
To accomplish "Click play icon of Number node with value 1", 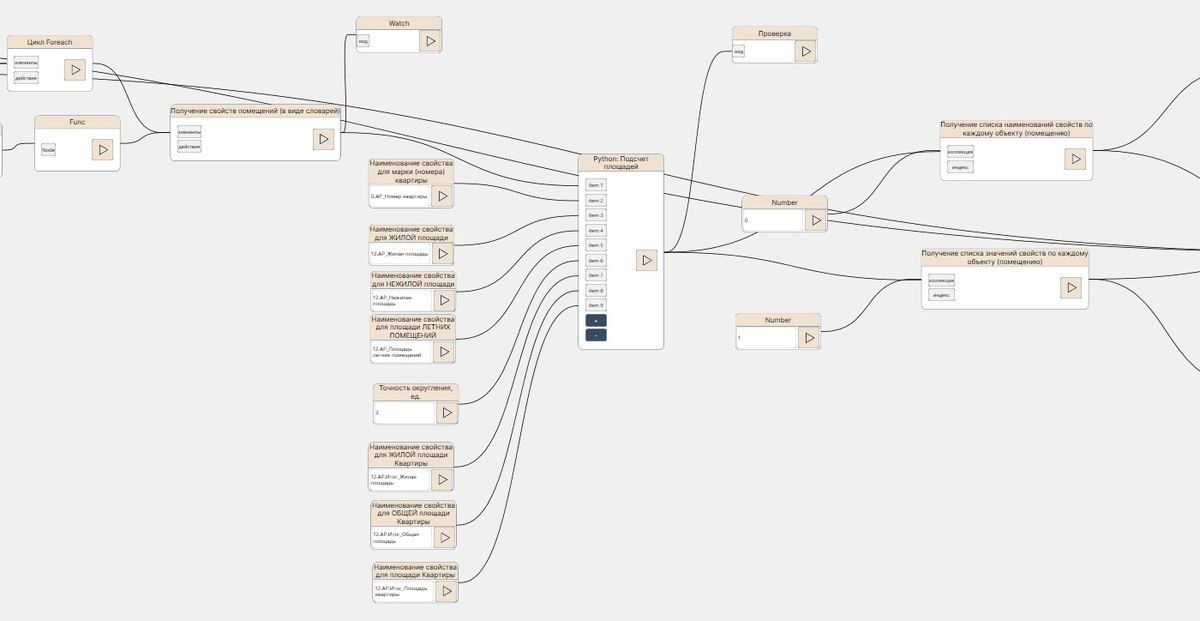I will [x=809, y=339].
